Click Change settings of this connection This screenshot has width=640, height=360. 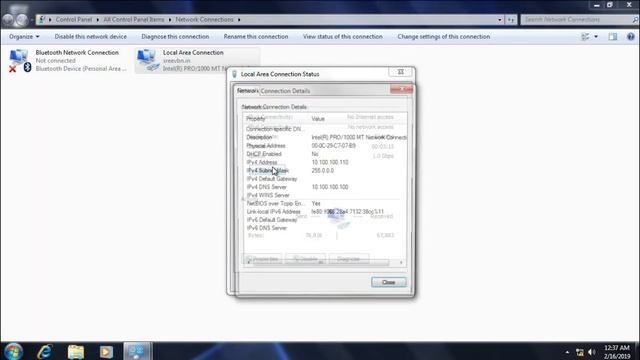point(444,37)
